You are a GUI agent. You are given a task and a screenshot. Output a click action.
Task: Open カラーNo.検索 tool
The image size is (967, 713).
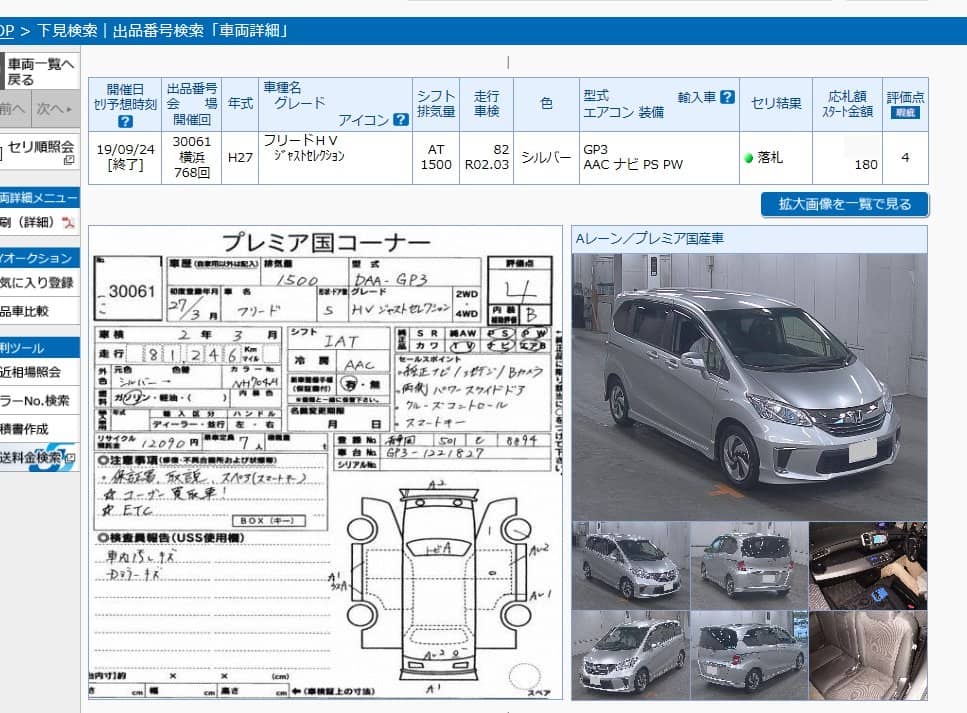coord(39,400)
